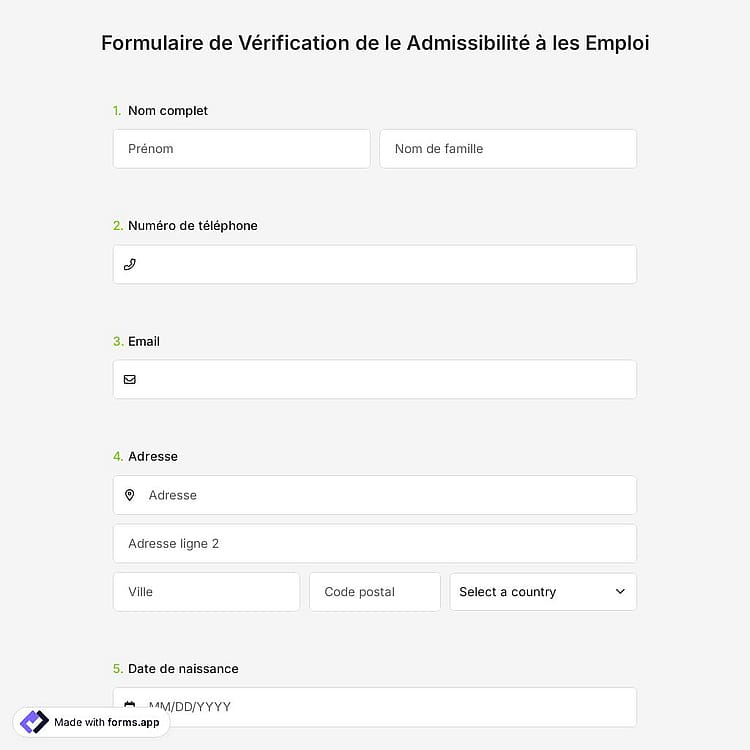Click the envelope icon in the Email field

[130, 379]
